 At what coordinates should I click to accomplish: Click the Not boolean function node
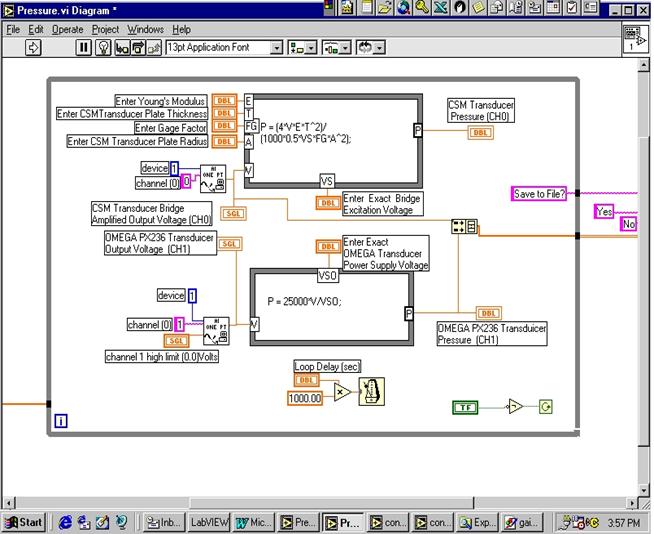click(x=514, y=407)
